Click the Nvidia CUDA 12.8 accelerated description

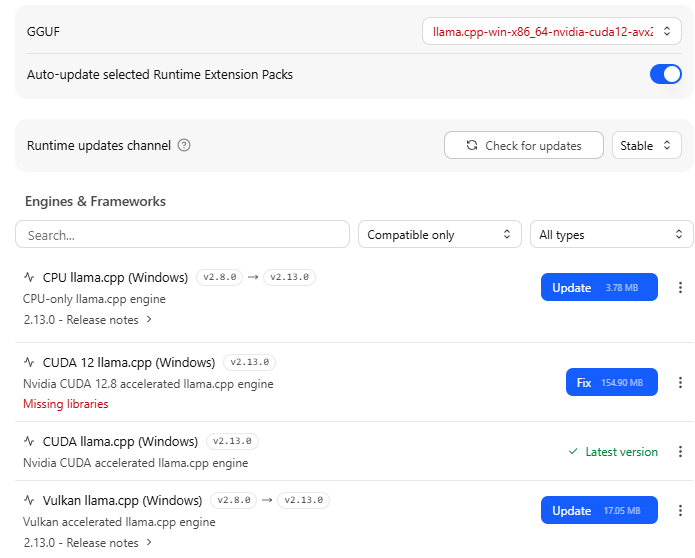point(148,384)
